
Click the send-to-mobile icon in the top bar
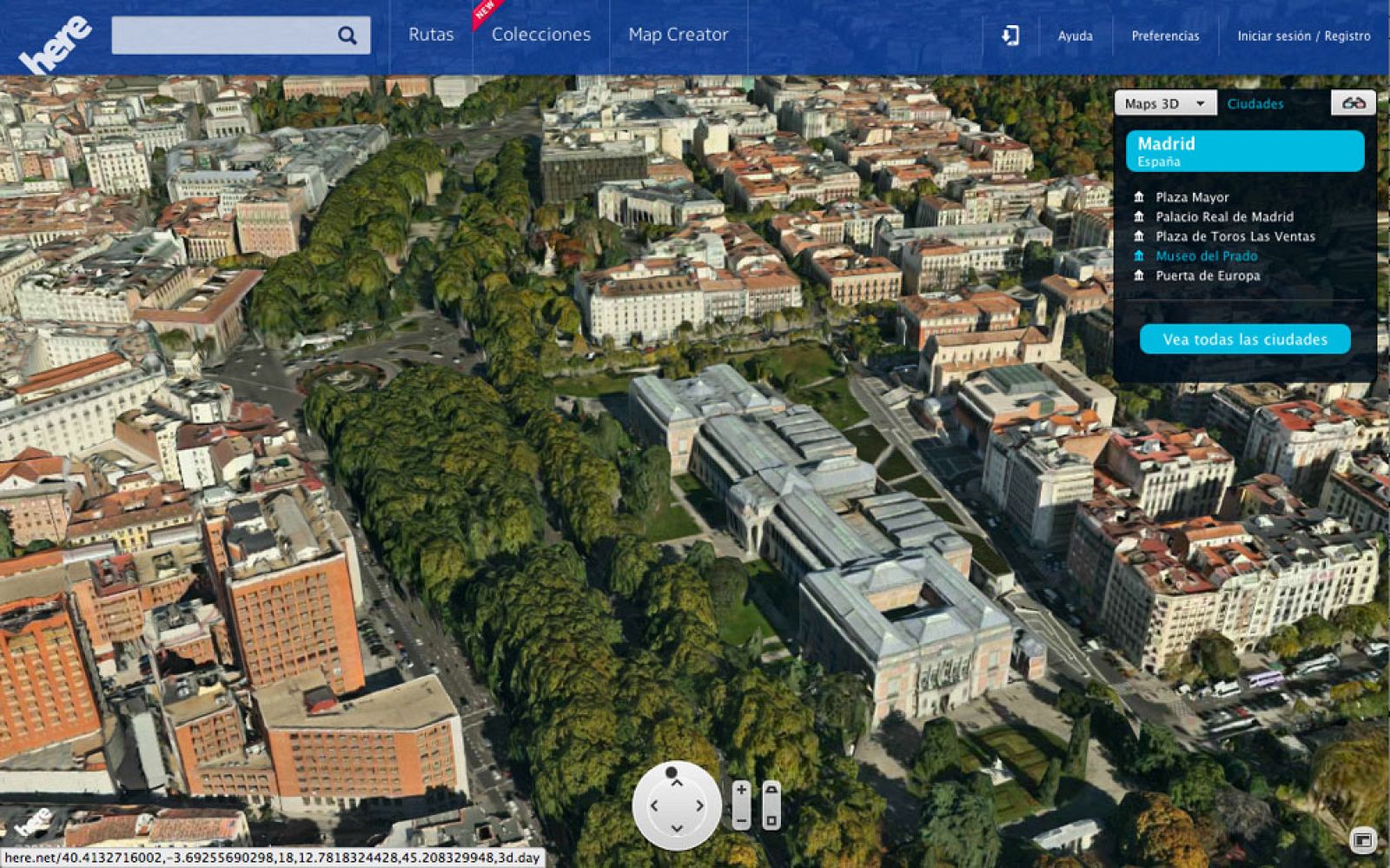coord(1008,36)
